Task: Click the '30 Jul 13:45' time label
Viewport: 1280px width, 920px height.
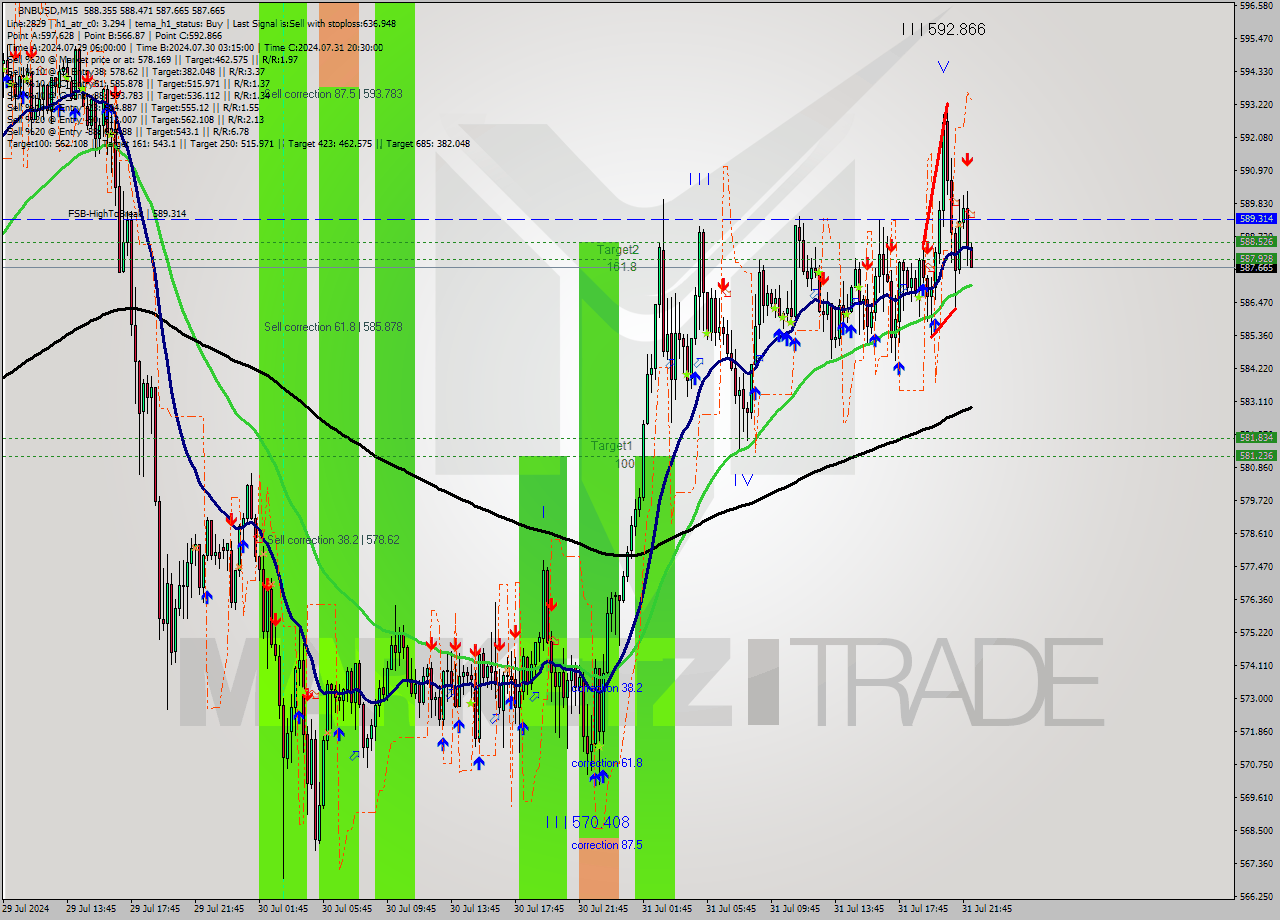Action: click(475, 909)
